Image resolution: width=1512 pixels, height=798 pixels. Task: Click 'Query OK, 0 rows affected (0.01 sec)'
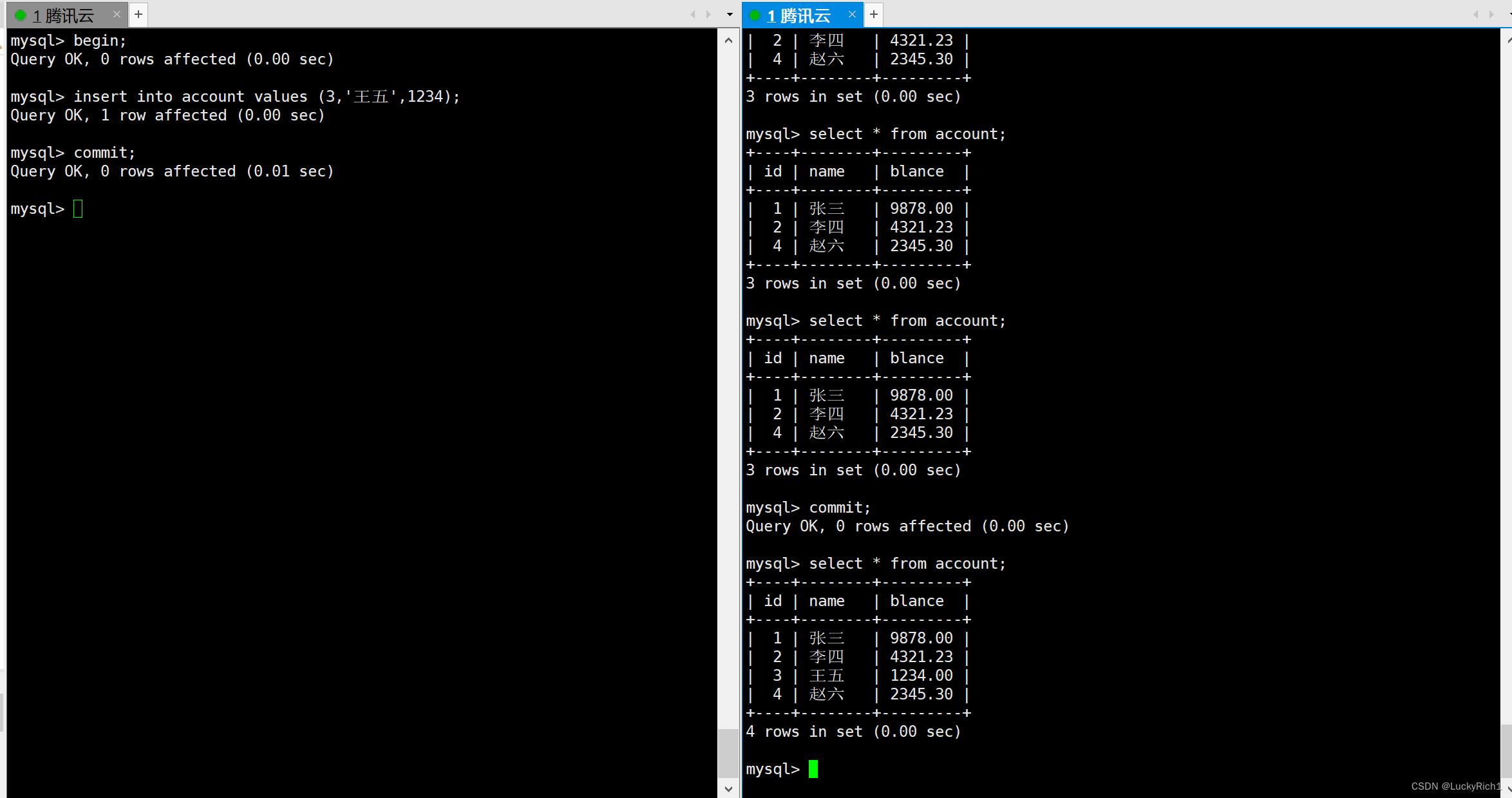[x=172, y=171]
